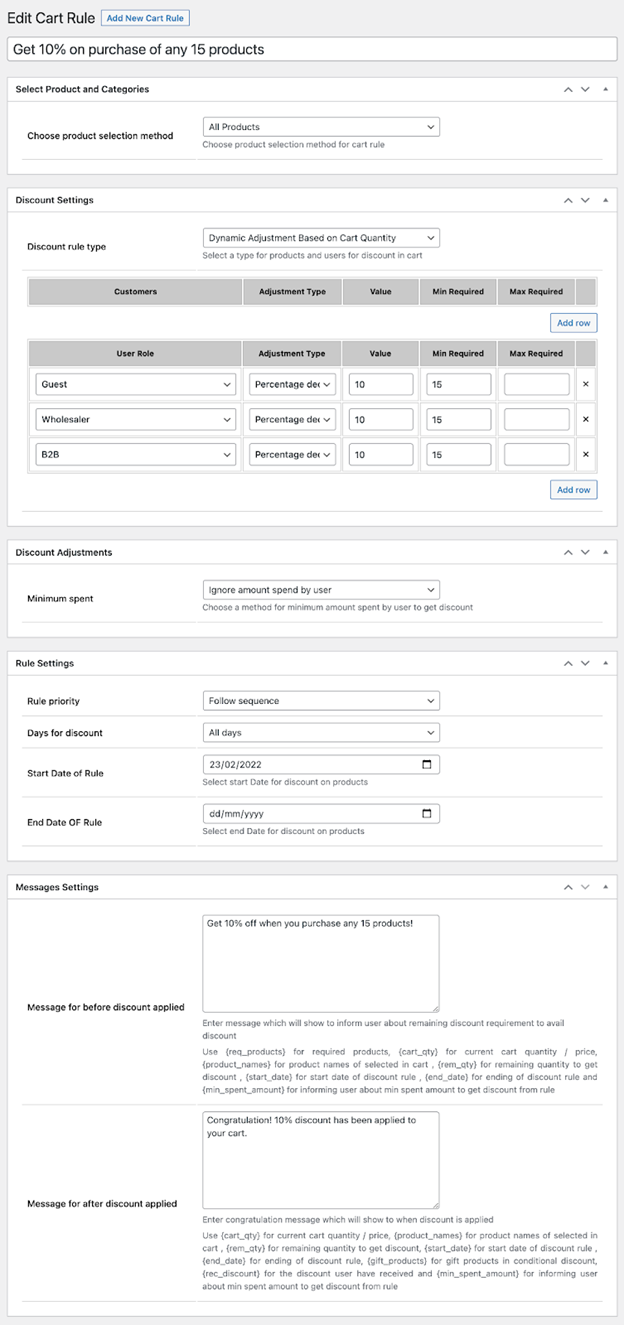Collapse the Messages Settings panel

(x=607, y=886)
